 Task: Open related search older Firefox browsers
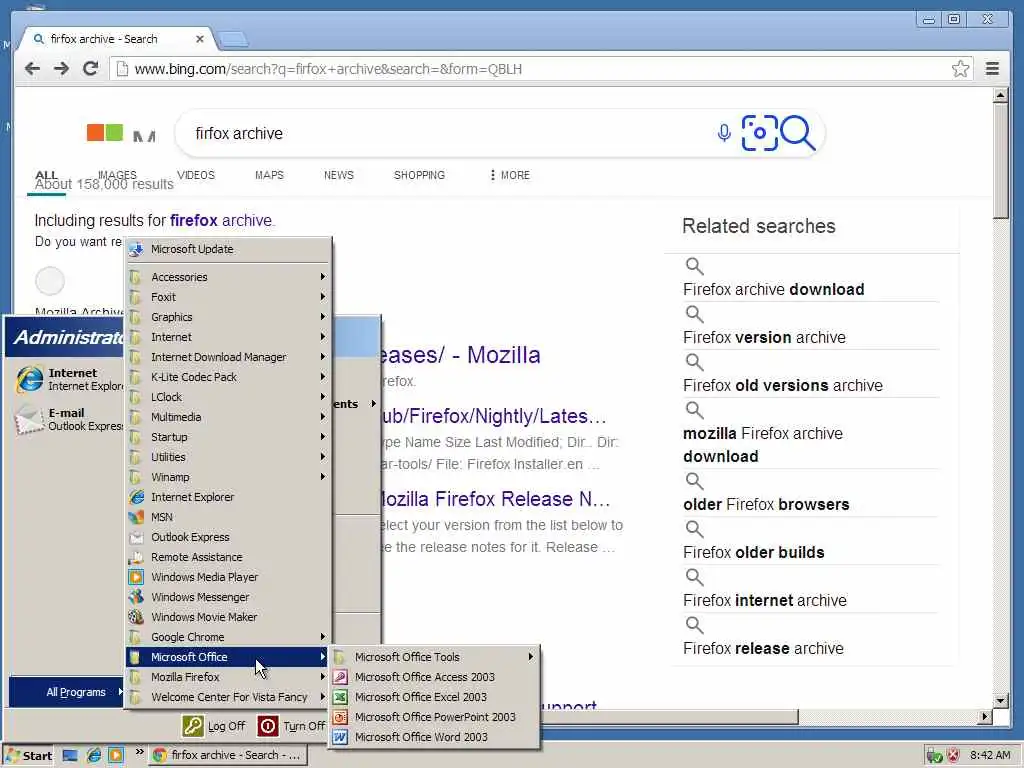[766, 504]
